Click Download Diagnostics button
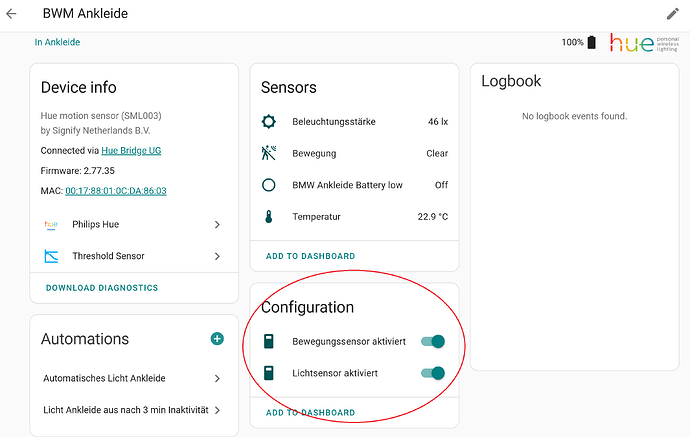Image resolution: width=690 pixels, height=437 pixels. (x=102, y=288)
